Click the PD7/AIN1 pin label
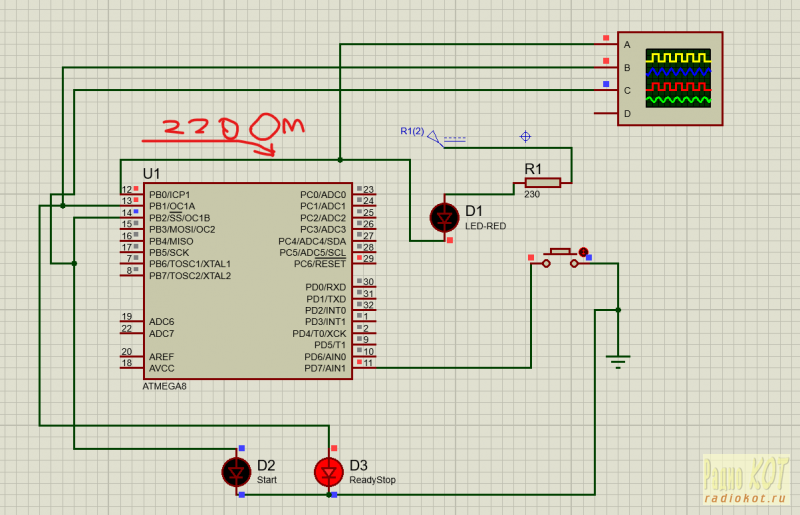Viewport: 800px width, 515px height. pyautogui.click(x=325, y=368)
